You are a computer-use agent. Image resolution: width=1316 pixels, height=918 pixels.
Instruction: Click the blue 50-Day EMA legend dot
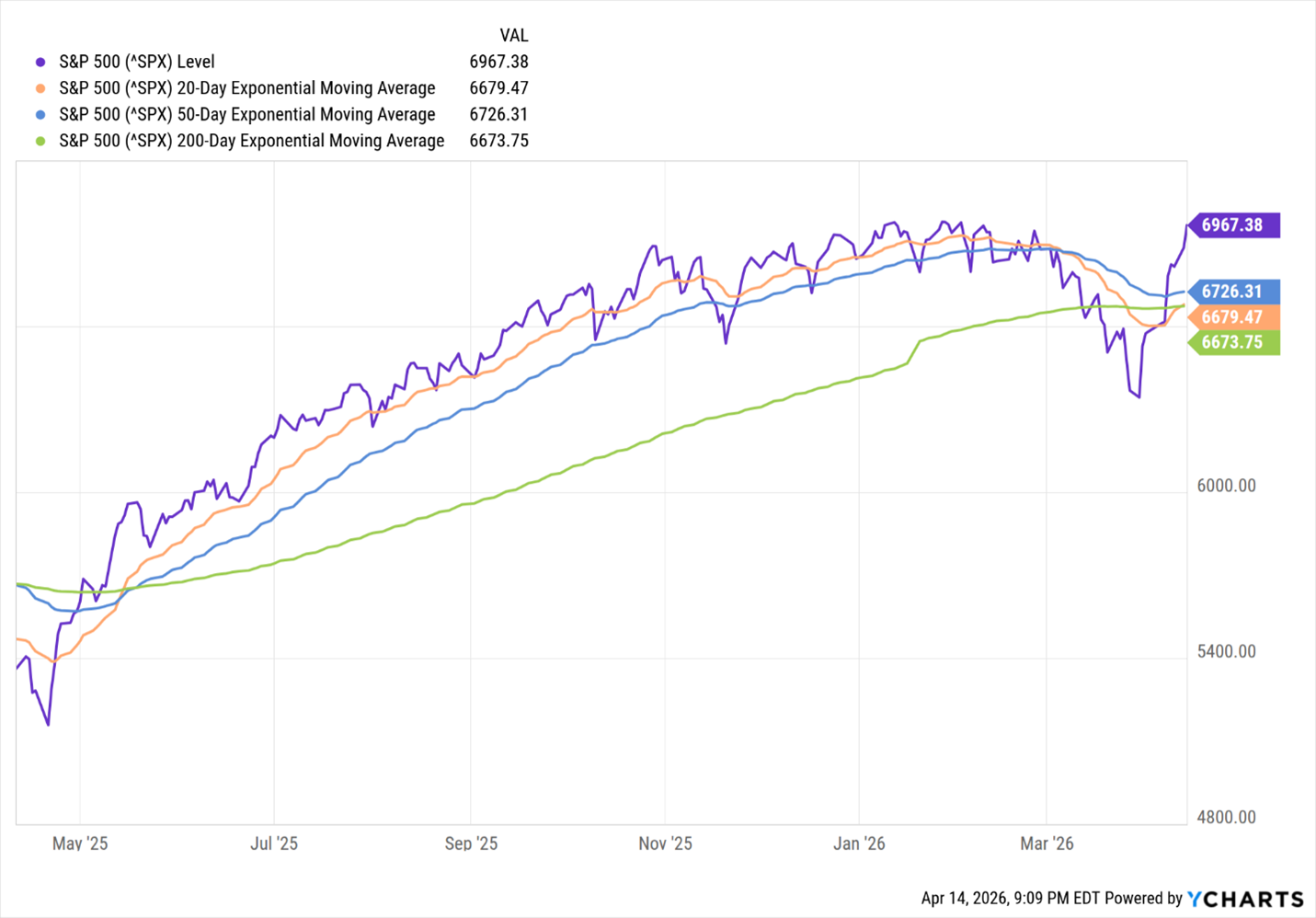pyautogui.click(x=40, y=115)
